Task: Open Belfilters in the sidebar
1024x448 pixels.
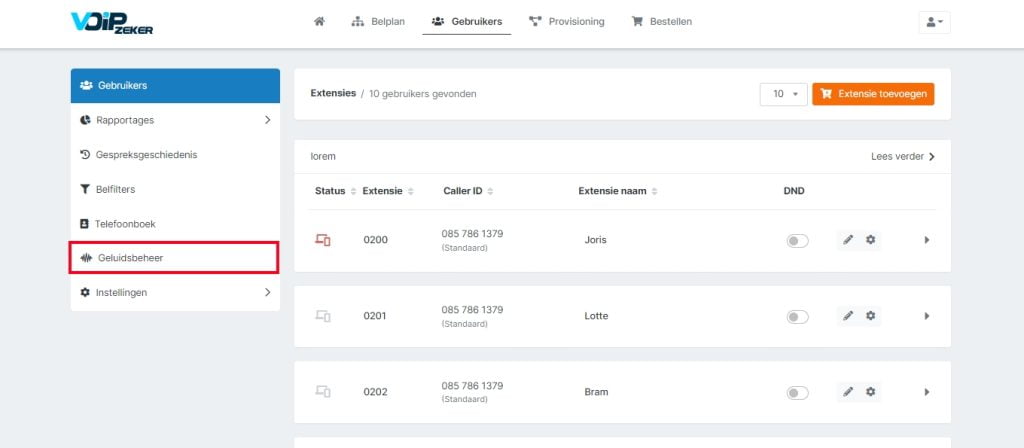Action: [175, 189]
